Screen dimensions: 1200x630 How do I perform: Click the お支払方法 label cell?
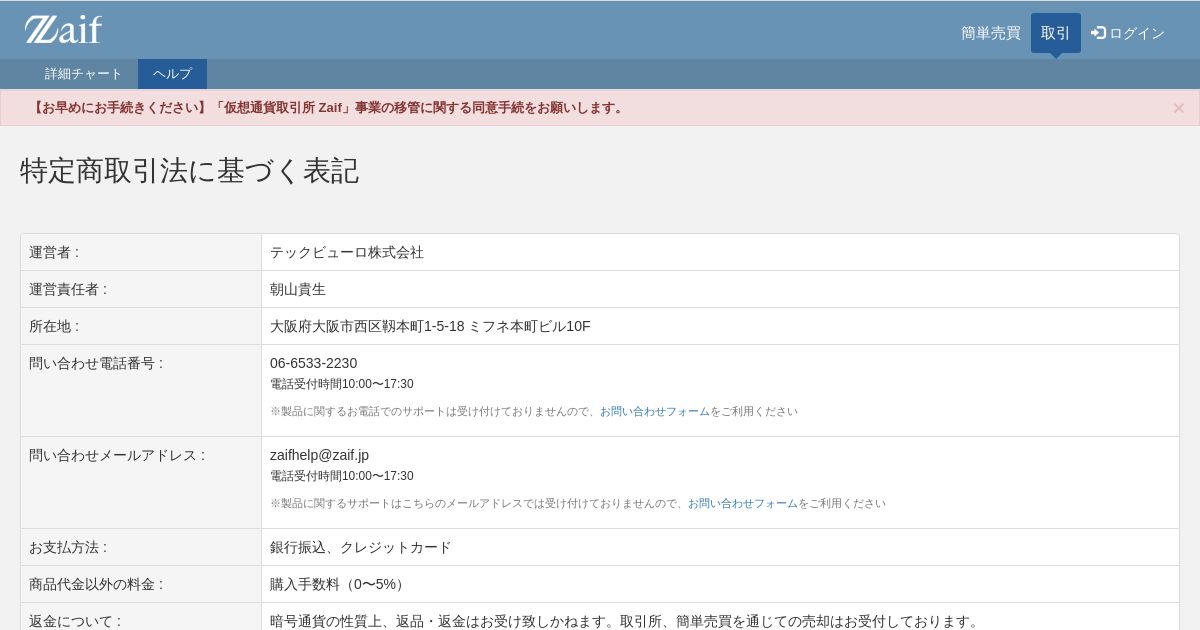pyautogui.click(x=141, y=547)
